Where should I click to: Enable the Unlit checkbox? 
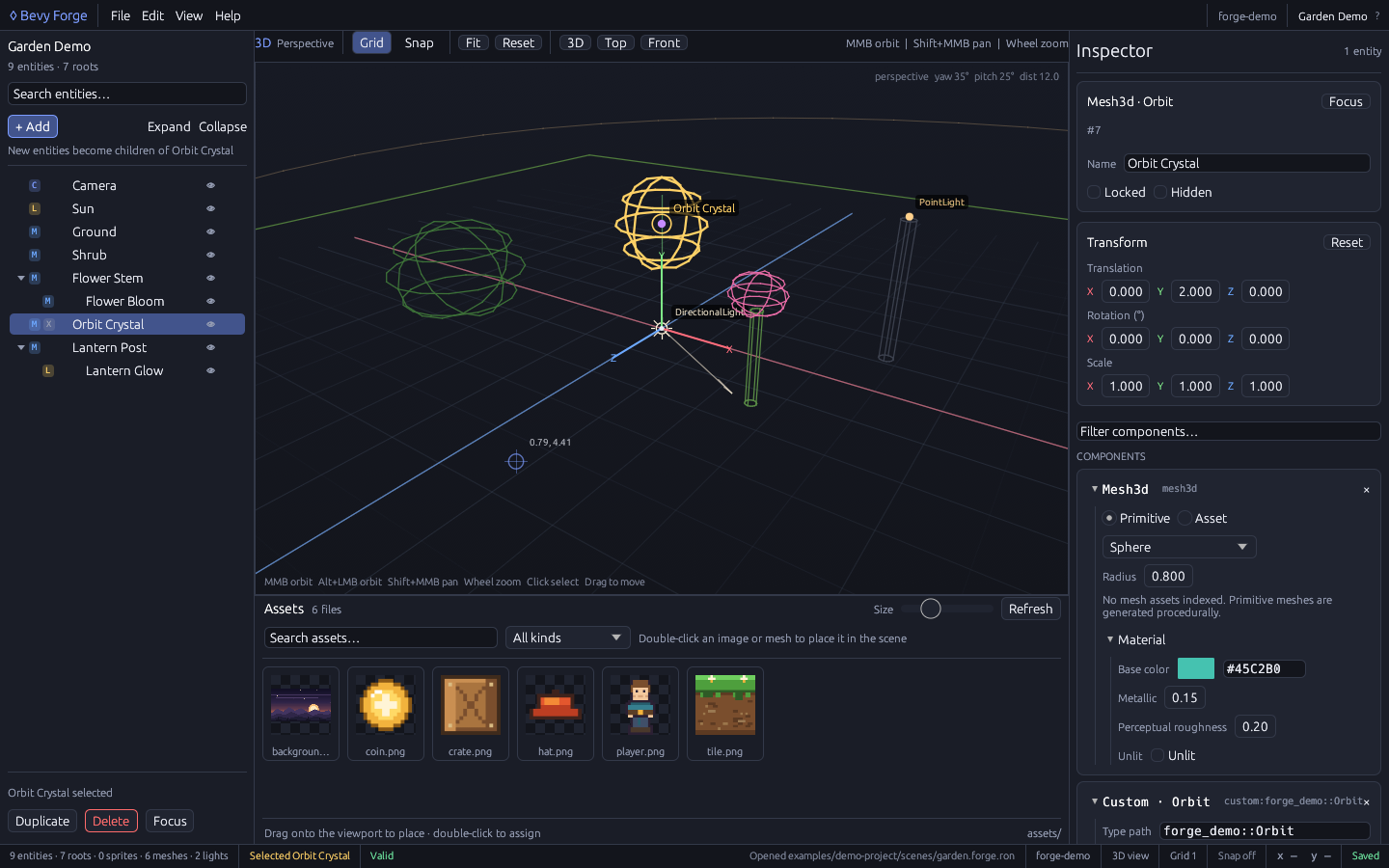coord(1157,755)
